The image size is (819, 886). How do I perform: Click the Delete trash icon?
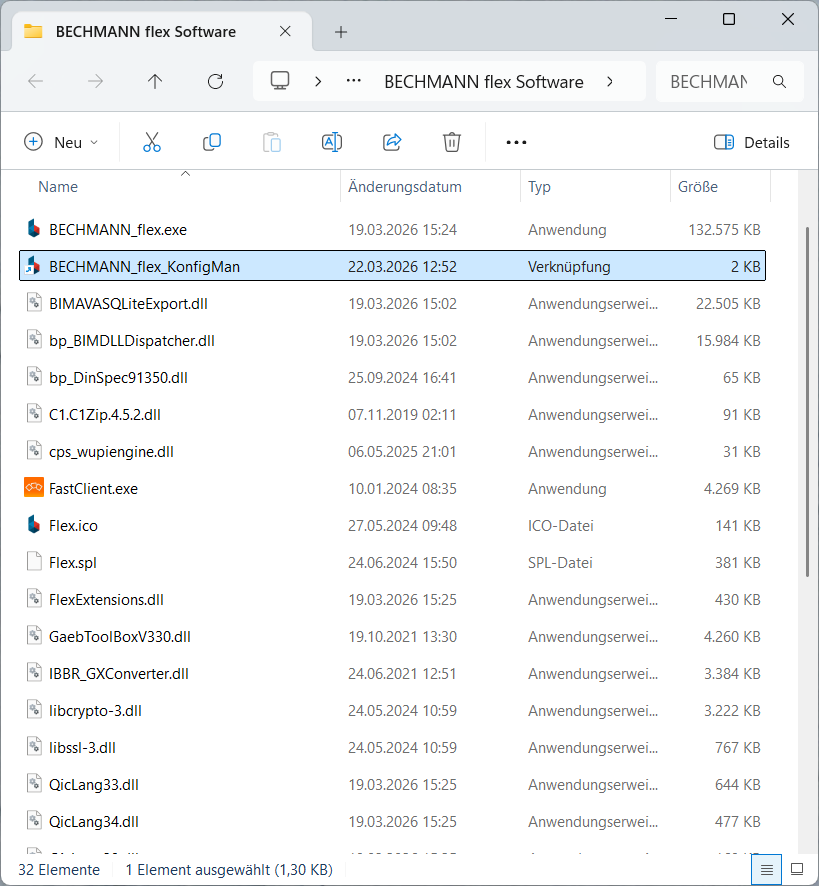[452, 142]
